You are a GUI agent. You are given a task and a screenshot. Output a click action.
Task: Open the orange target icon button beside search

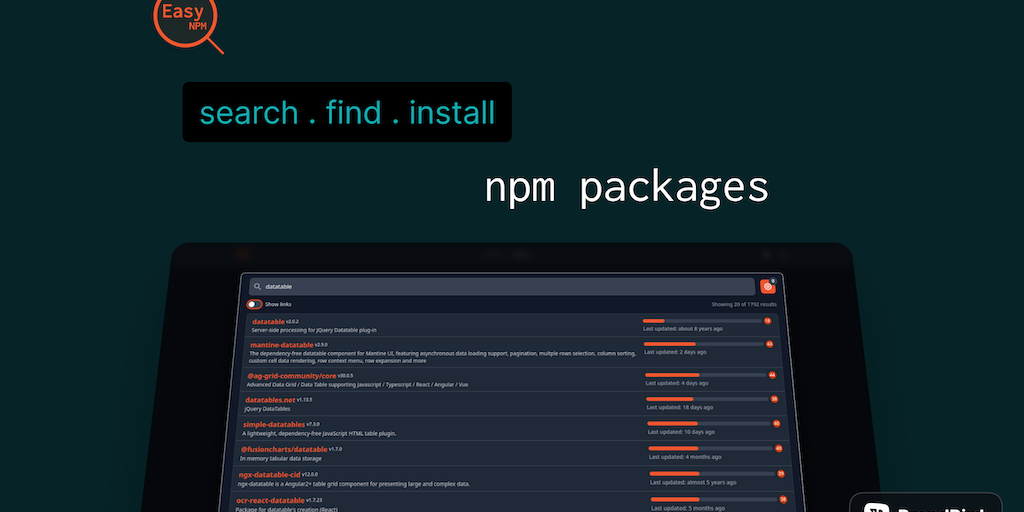(767, 287)
